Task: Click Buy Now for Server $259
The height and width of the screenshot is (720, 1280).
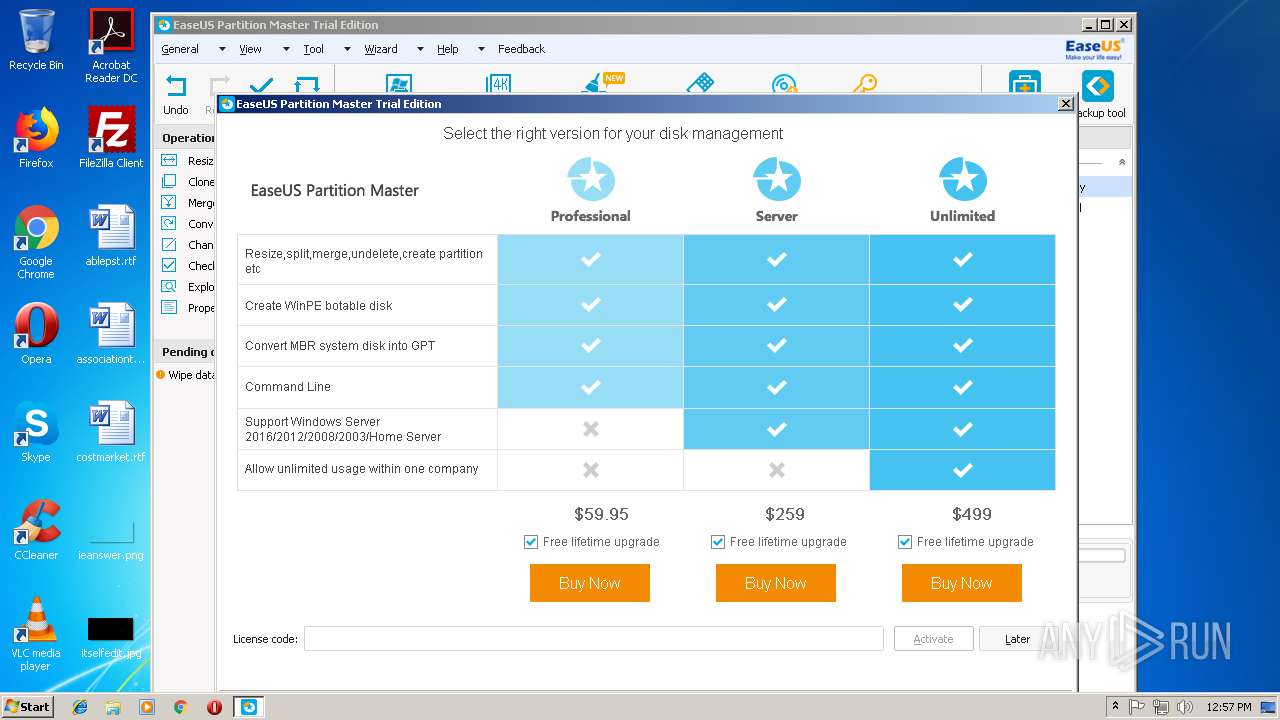Action: pos(776,583)
